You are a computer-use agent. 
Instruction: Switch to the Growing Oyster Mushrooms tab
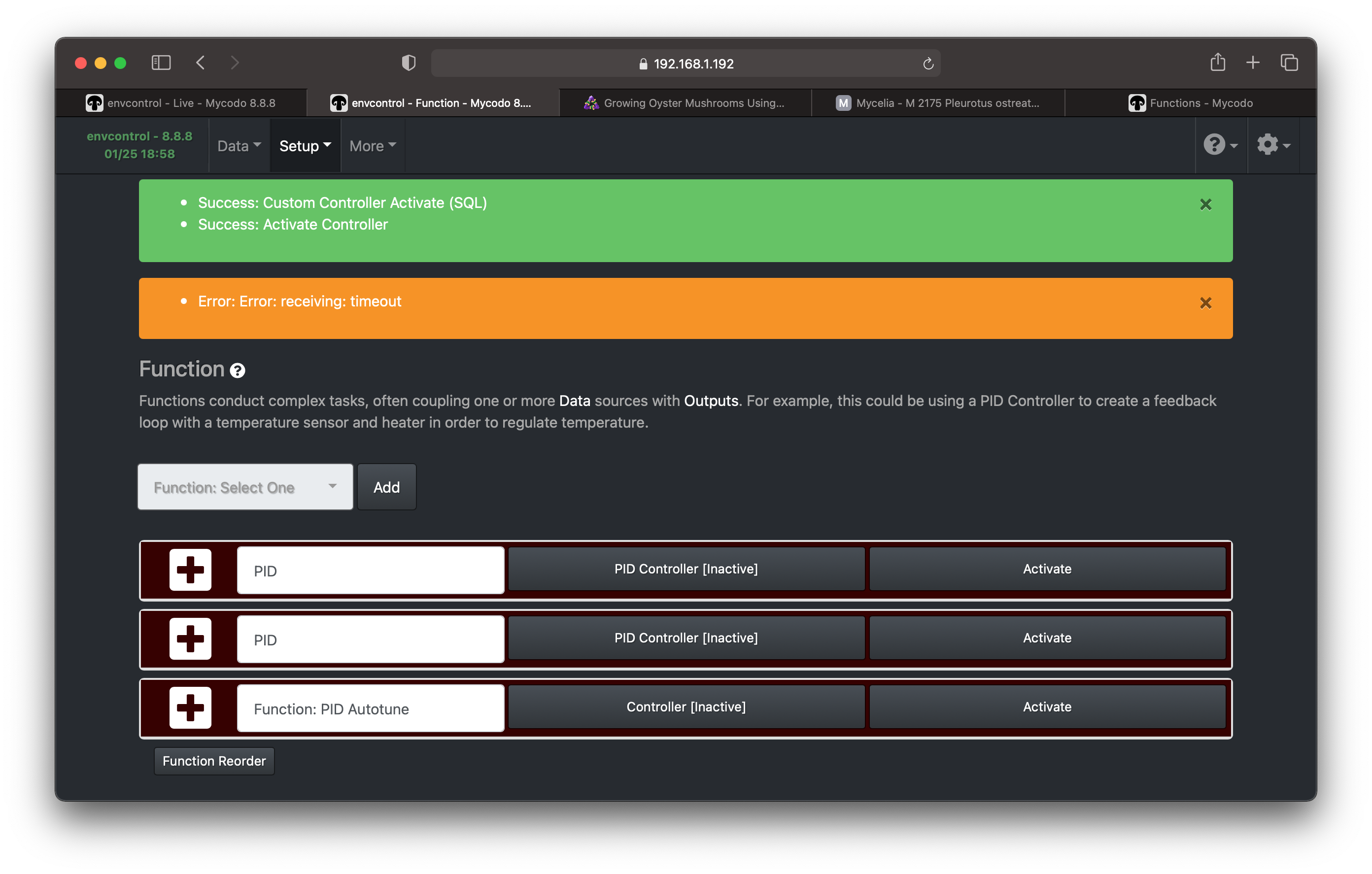point(685,103)
